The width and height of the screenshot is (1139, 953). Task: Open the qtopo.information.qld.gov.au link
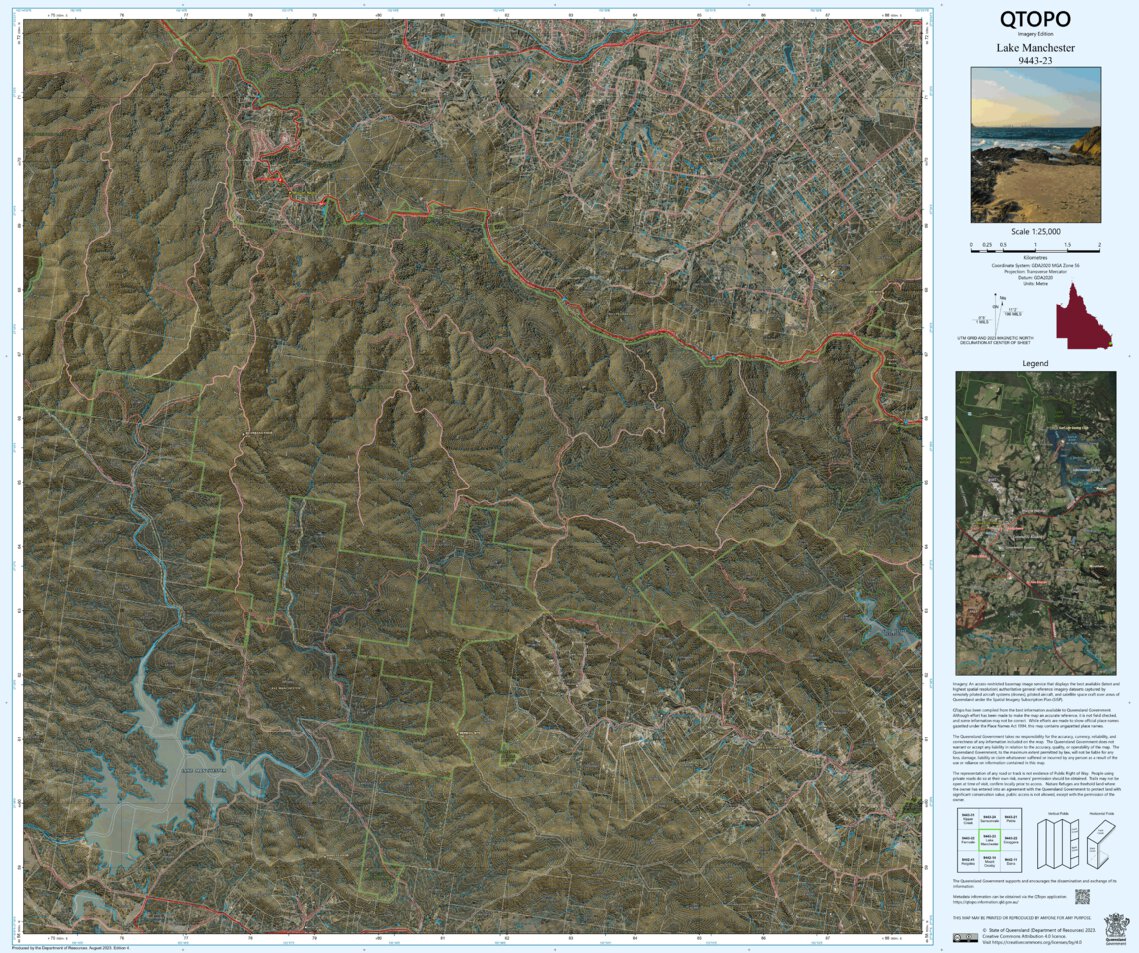pyautogui.click(x=985, y=901)
